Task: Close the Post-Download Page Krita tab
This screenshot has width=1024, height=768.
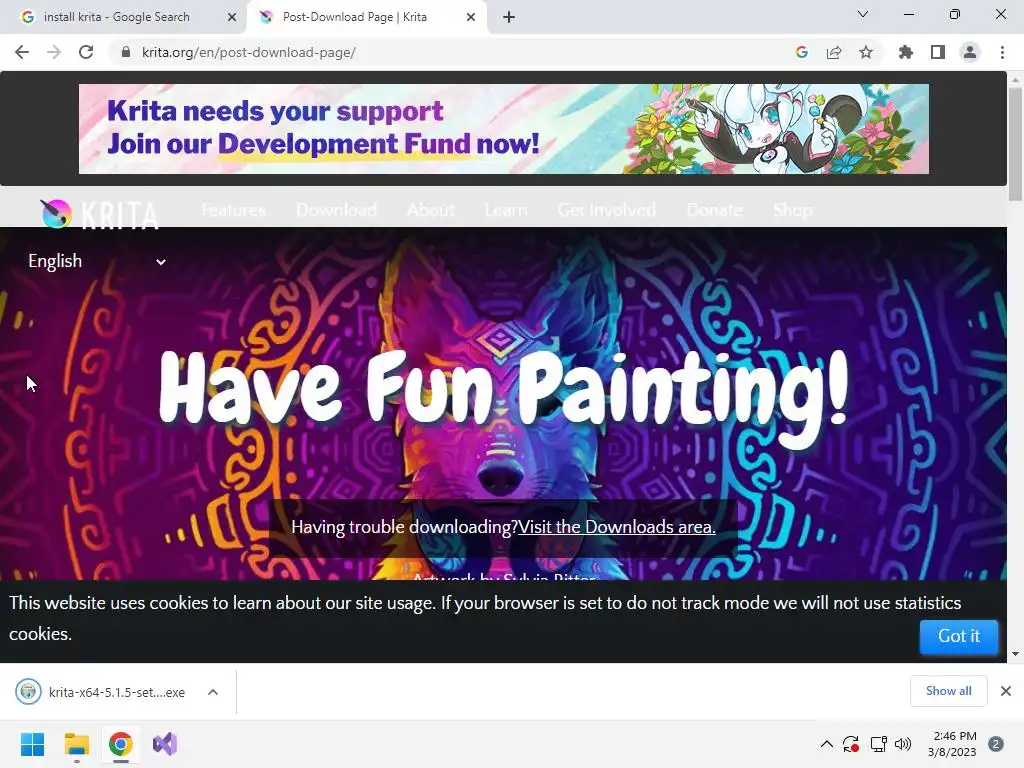Action: tap(471, 17)
